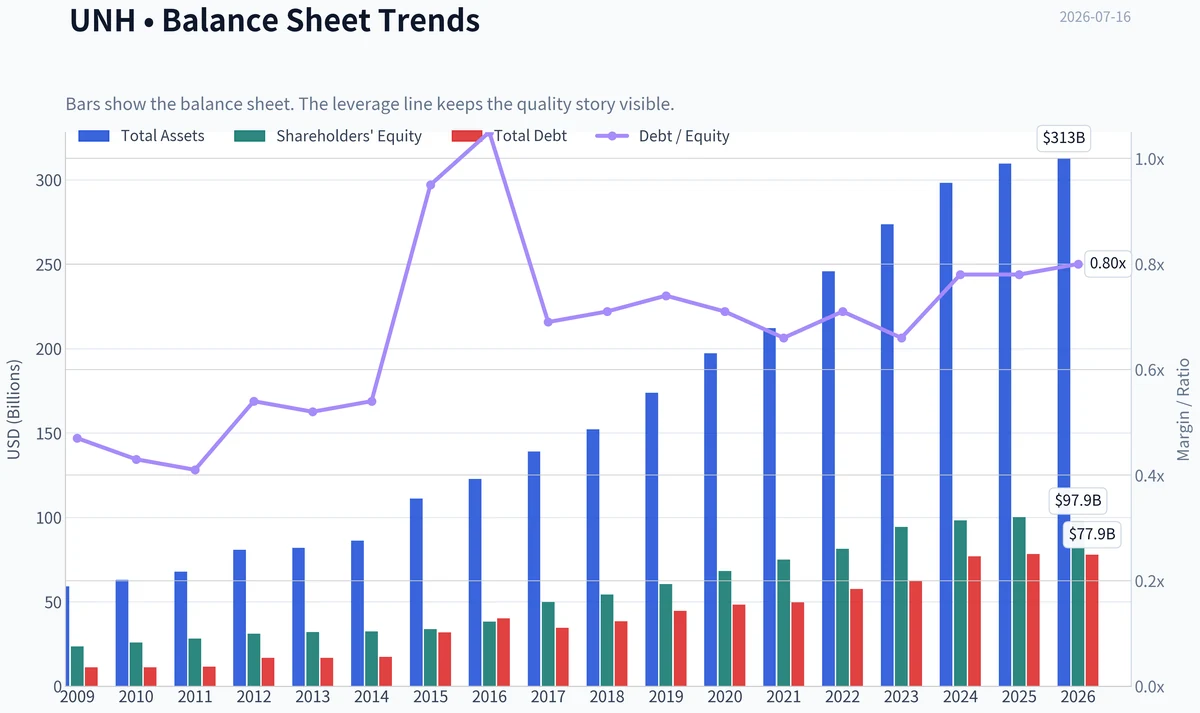This screenshot has height=713, width=1200.
Task: Click the USD (Billions) axis title
Action: [14, 408]
